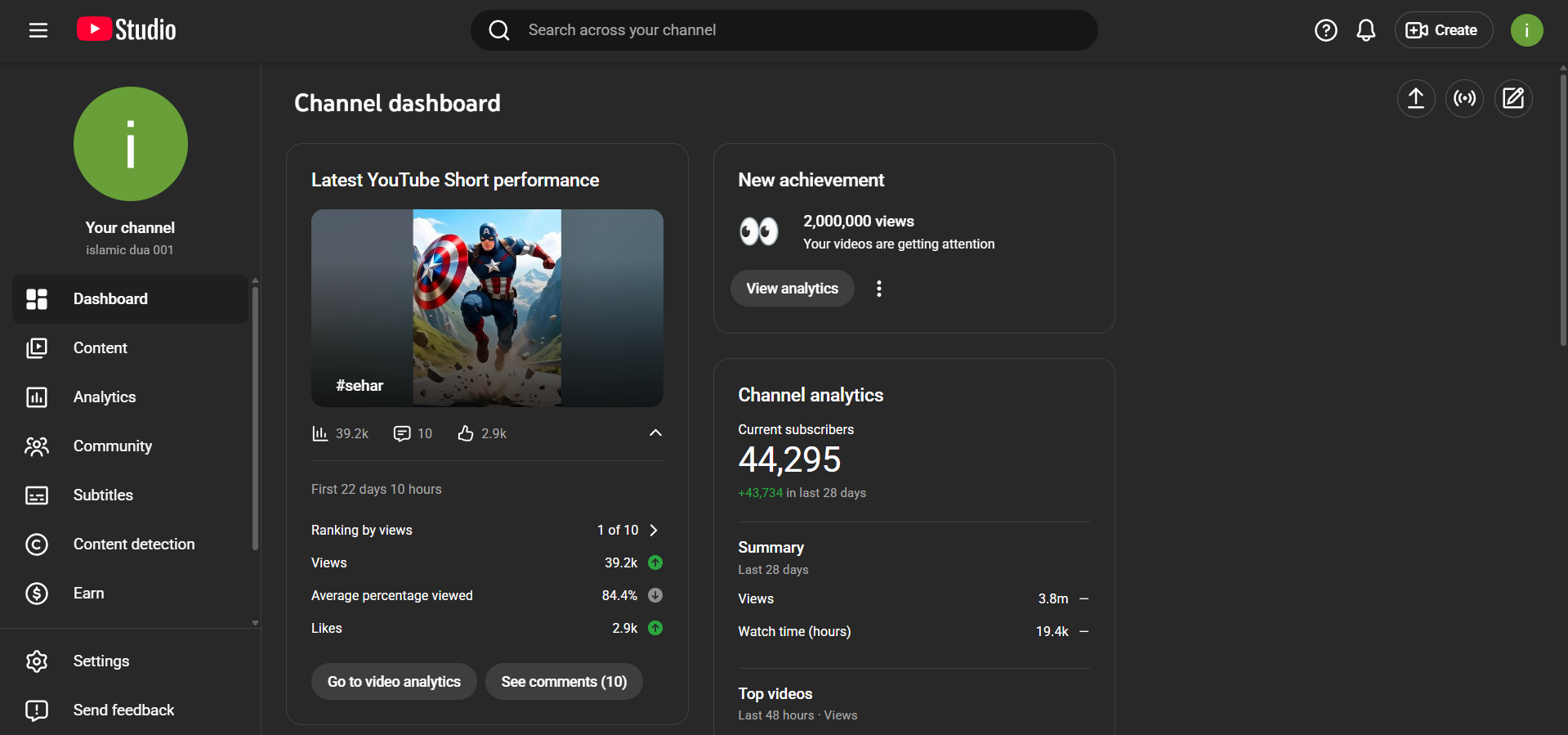This screenshot has height=735, width=1568.
Task: Open the #sehar Short thumbnail
Action: [487, 307]
